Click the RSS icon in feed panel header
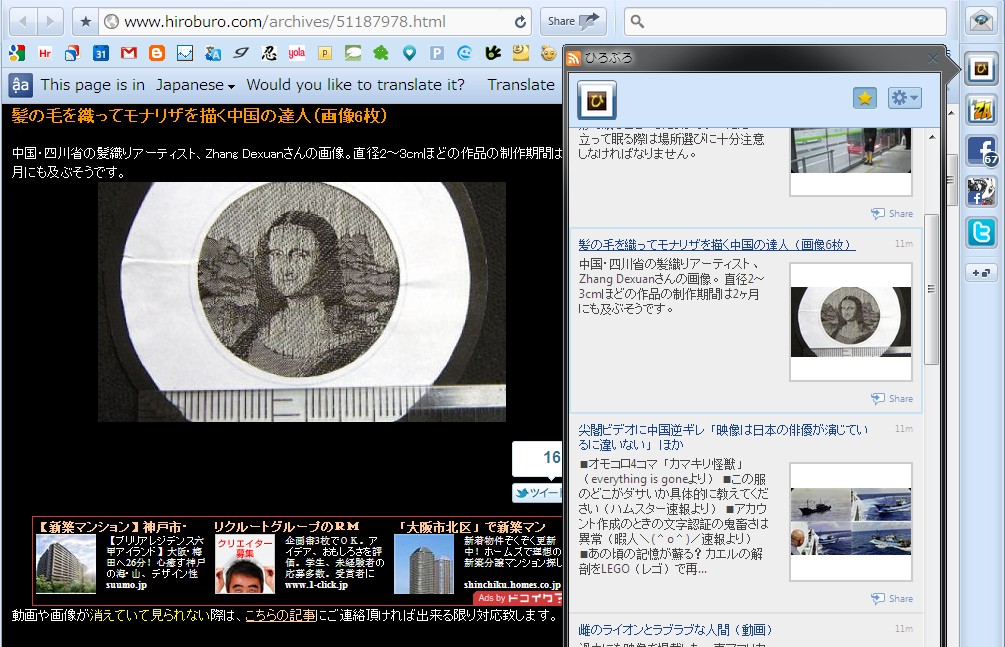1005x647 pixels. [574, 58]
